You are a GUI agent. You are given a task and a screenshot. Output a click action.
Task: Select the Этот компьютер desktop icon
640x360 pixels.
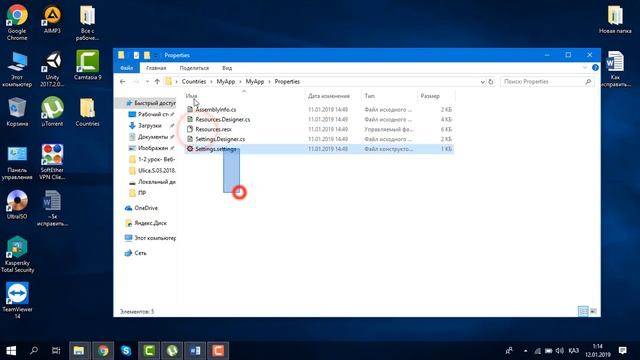(17, 69)
